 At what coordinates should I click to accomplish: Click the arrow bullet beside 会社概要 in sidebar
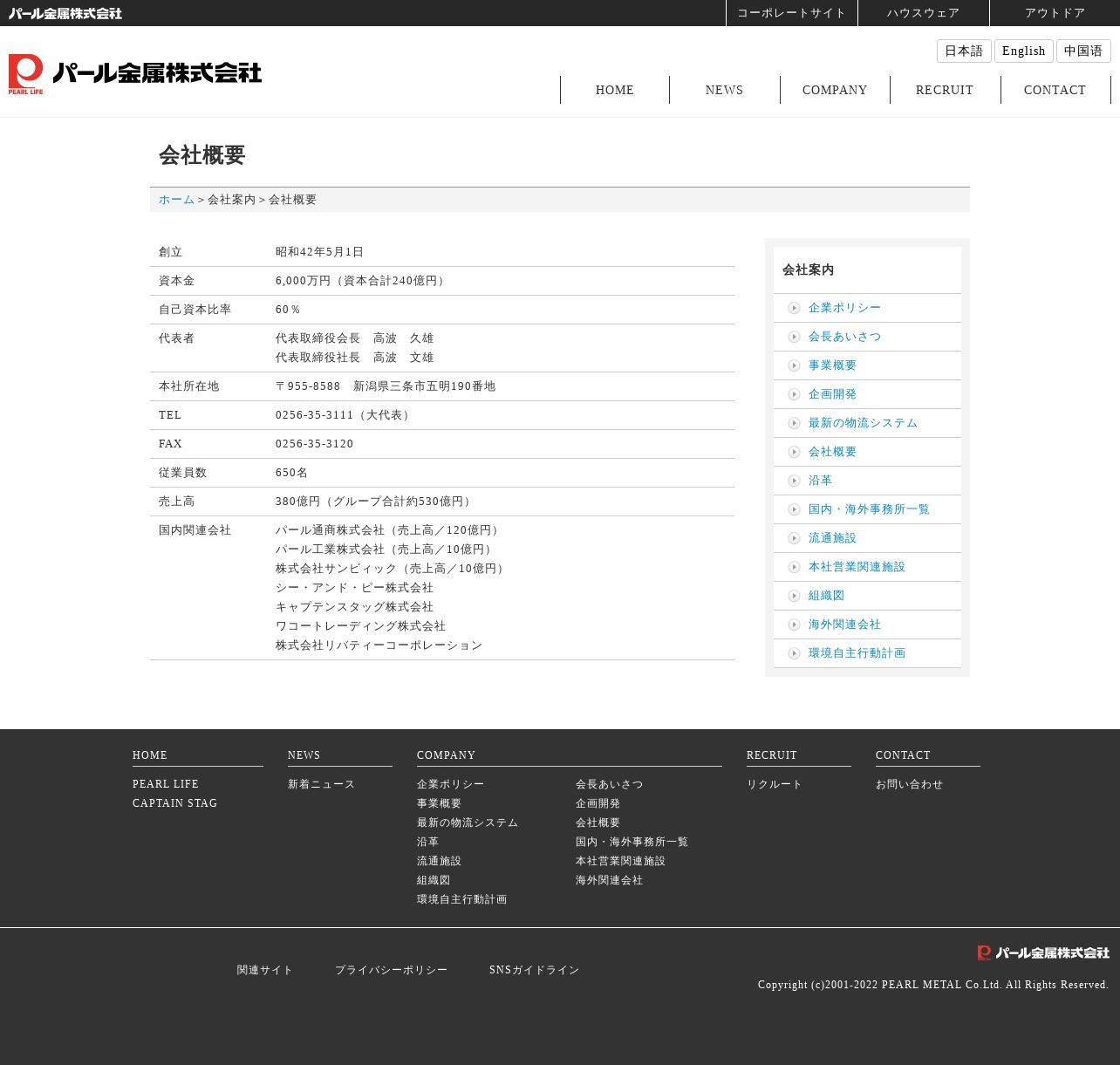click(794, 452)
